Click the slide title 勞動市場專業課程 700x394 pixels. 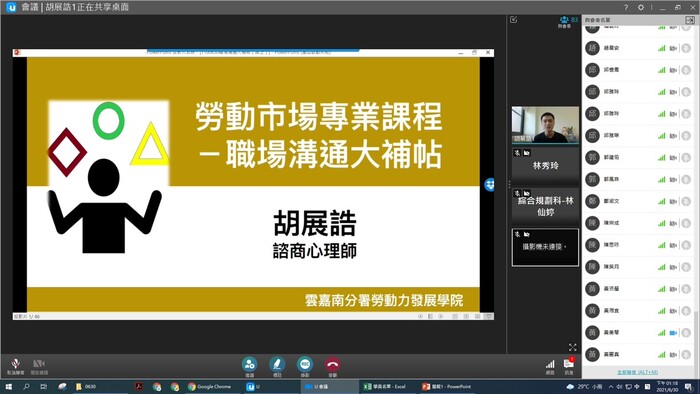tap(319, 116)
